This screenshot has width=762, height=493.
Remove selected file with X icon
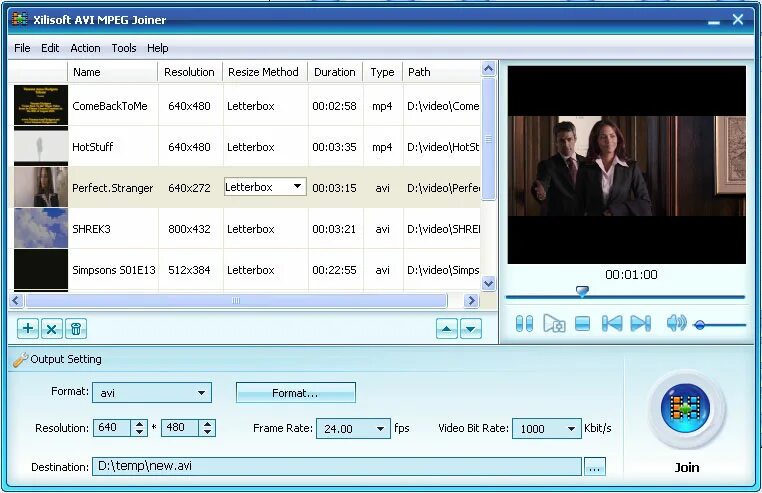point(52,329)
